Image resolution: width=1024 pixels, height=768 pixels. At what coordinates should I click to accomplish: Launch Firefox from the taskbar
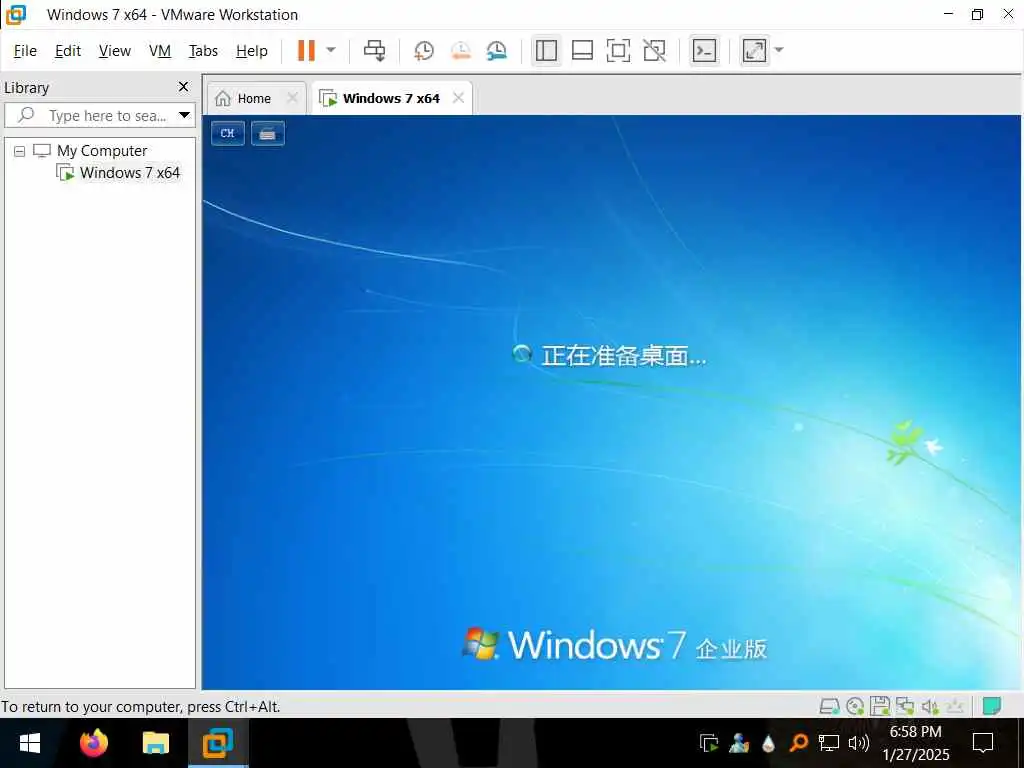click(93, 743)
